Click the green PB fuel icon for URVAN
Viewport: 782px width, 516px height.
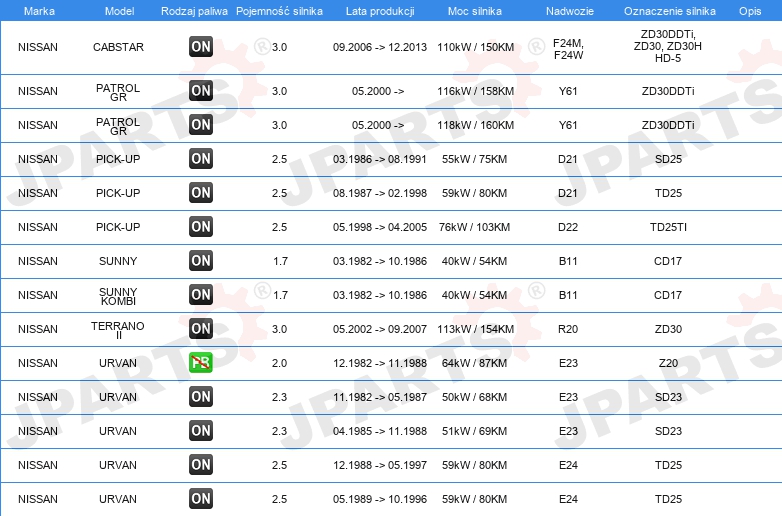click(x=201, y=363)
